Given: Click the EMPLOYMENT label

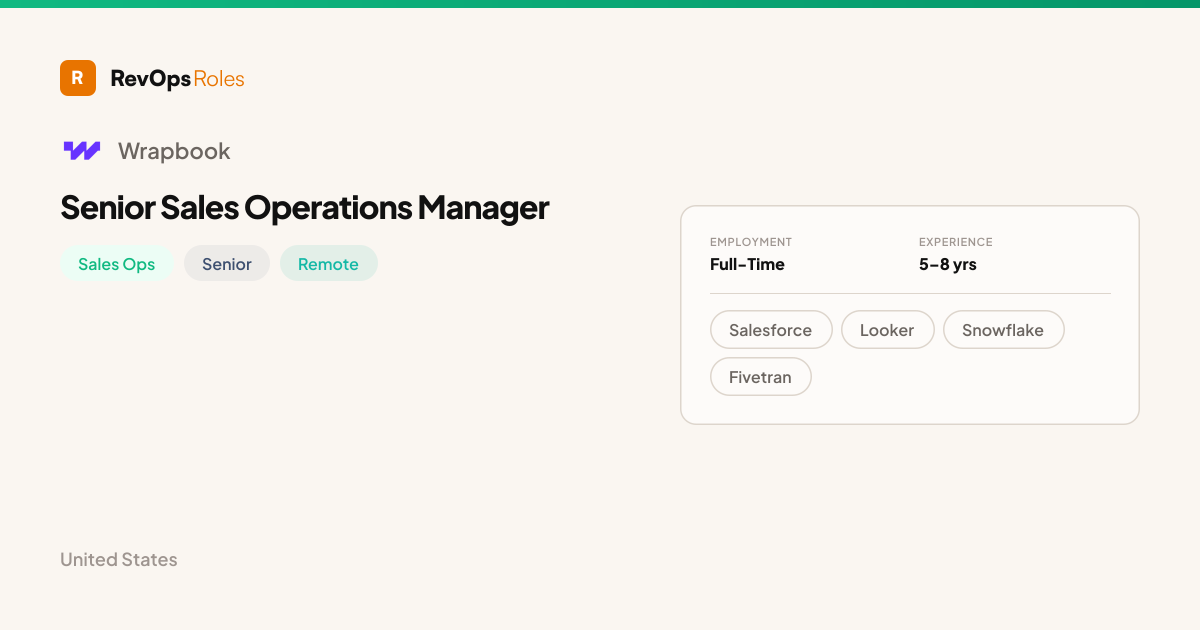Looking at the screenshot, I should pos(751,242).
